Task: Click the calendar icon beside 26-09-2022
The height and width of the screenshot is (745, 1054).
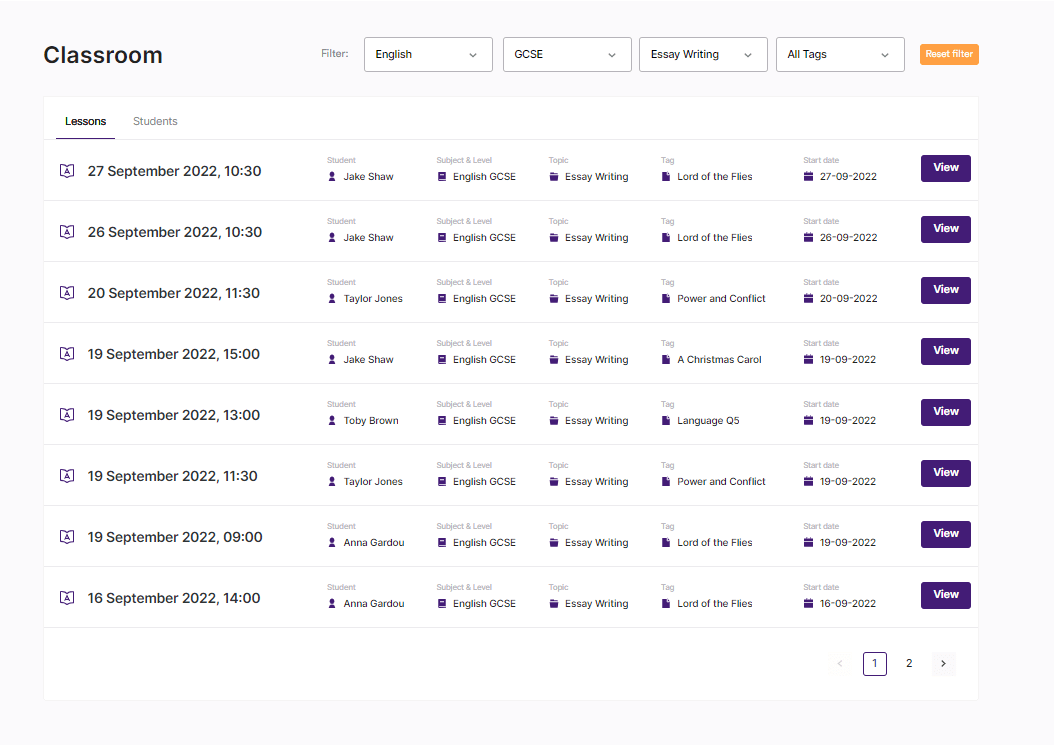Action: [809, 238]
